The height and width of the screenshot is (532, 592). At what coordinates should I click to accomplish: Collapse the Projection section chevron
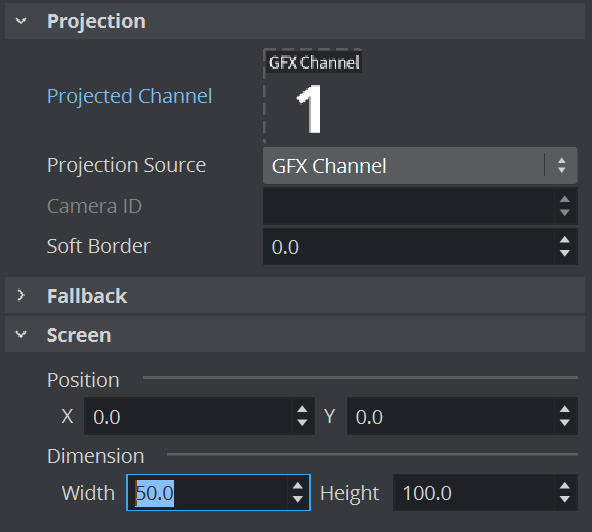coord(21,21)
